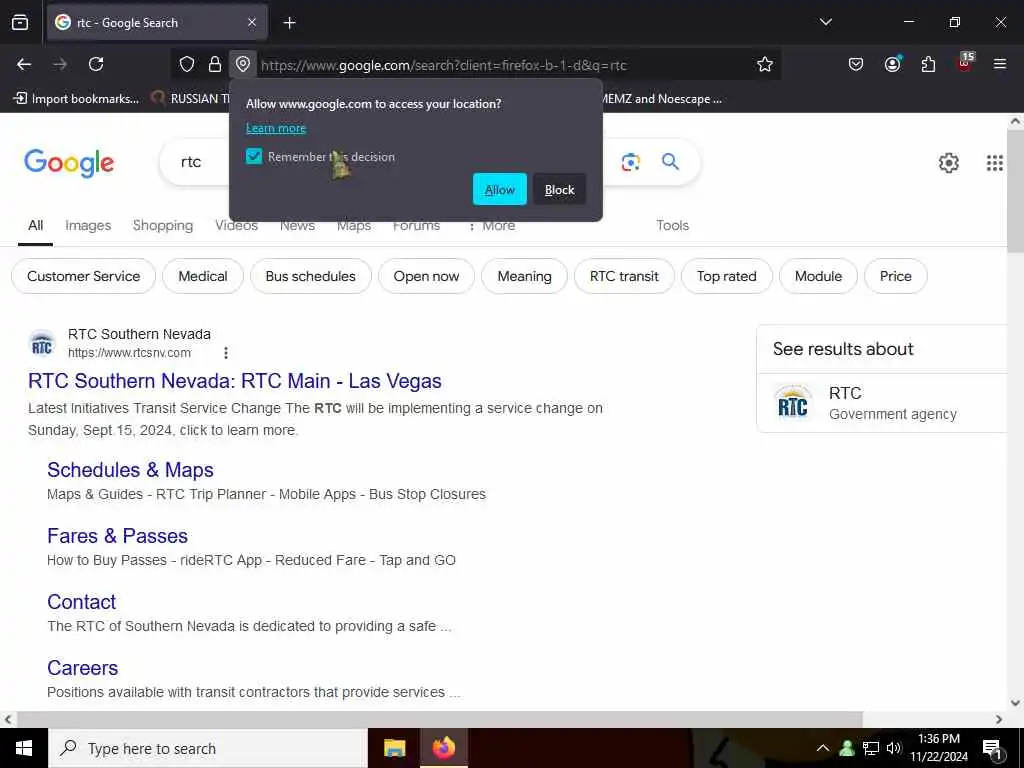Screen dimensions: 1024x768
Task: Switch to the Shopping tab
Action: click(x=163, y=225)
